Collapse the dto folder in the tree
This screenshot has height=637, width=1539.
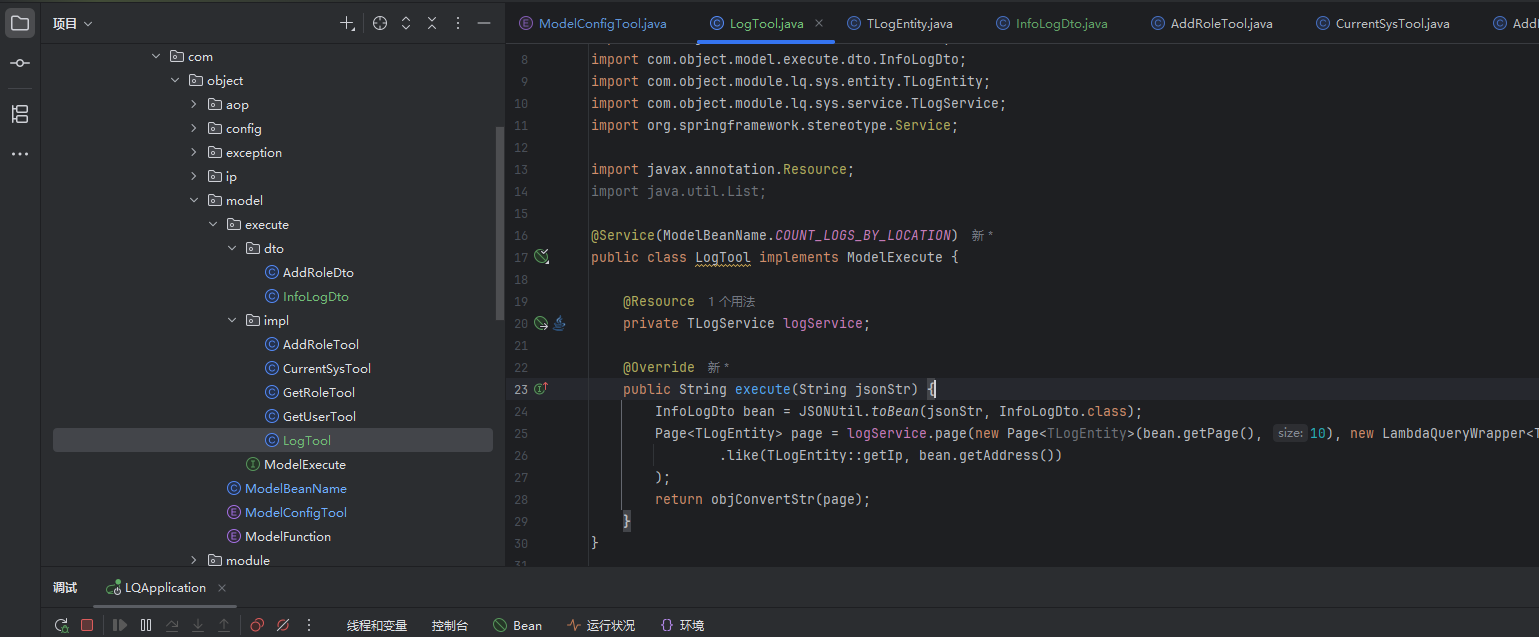232,248
